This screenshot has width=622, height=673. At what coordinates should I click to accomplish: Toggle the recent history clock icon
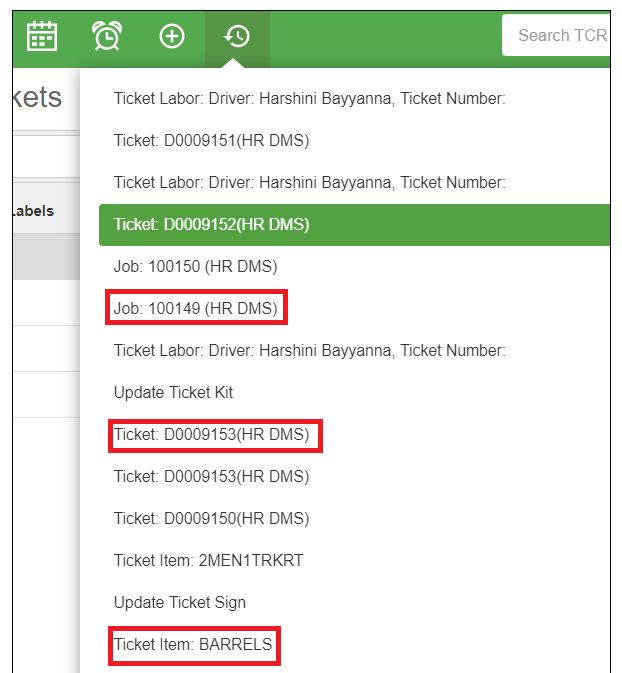point(237,36)
